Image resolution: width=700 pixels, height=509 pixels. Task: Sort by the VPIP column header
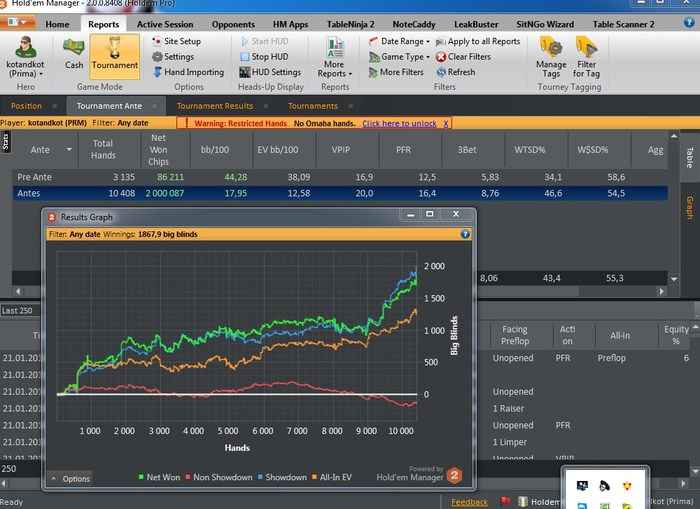341,150
